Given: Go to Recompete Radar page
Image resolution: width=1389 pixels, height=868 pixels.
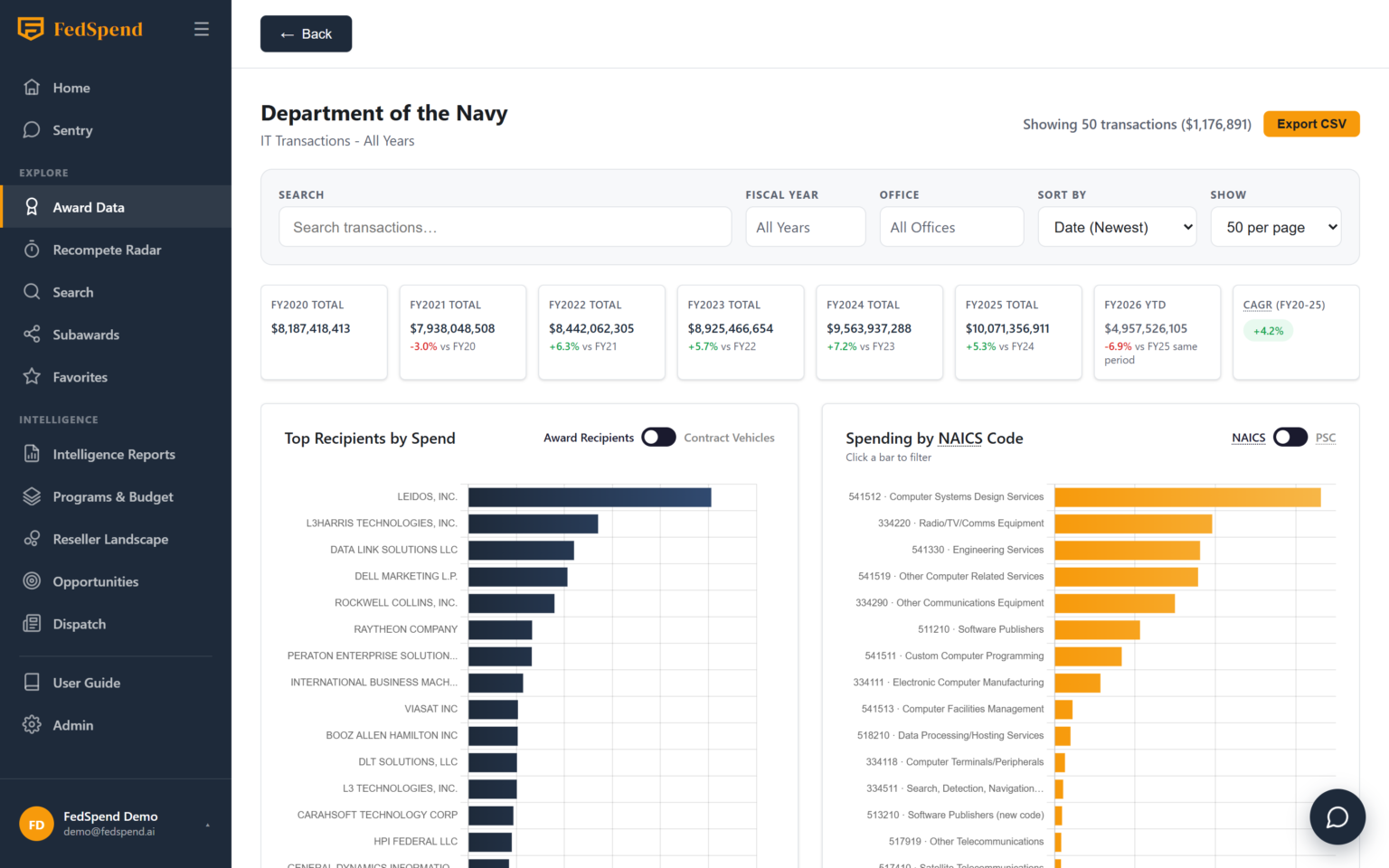Looking at the screenshot, I should coord(116,250).
